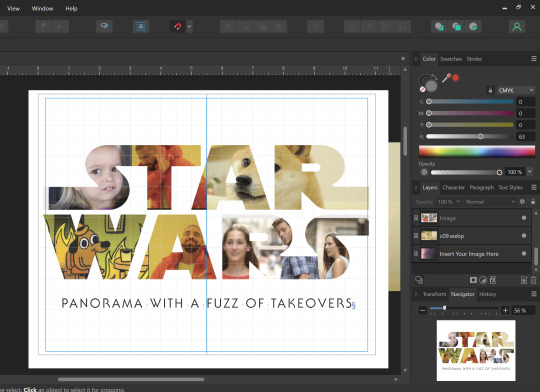Toggle visibility of the c09.webp layer
Screen dimensions: 540x392
(x=524, y=236)
